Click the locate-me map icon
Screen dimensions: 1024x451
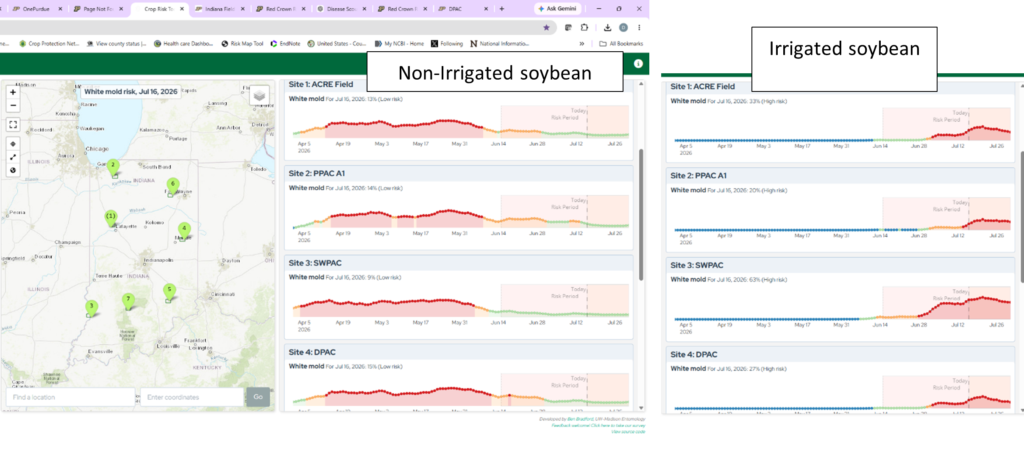pos(13,144)
